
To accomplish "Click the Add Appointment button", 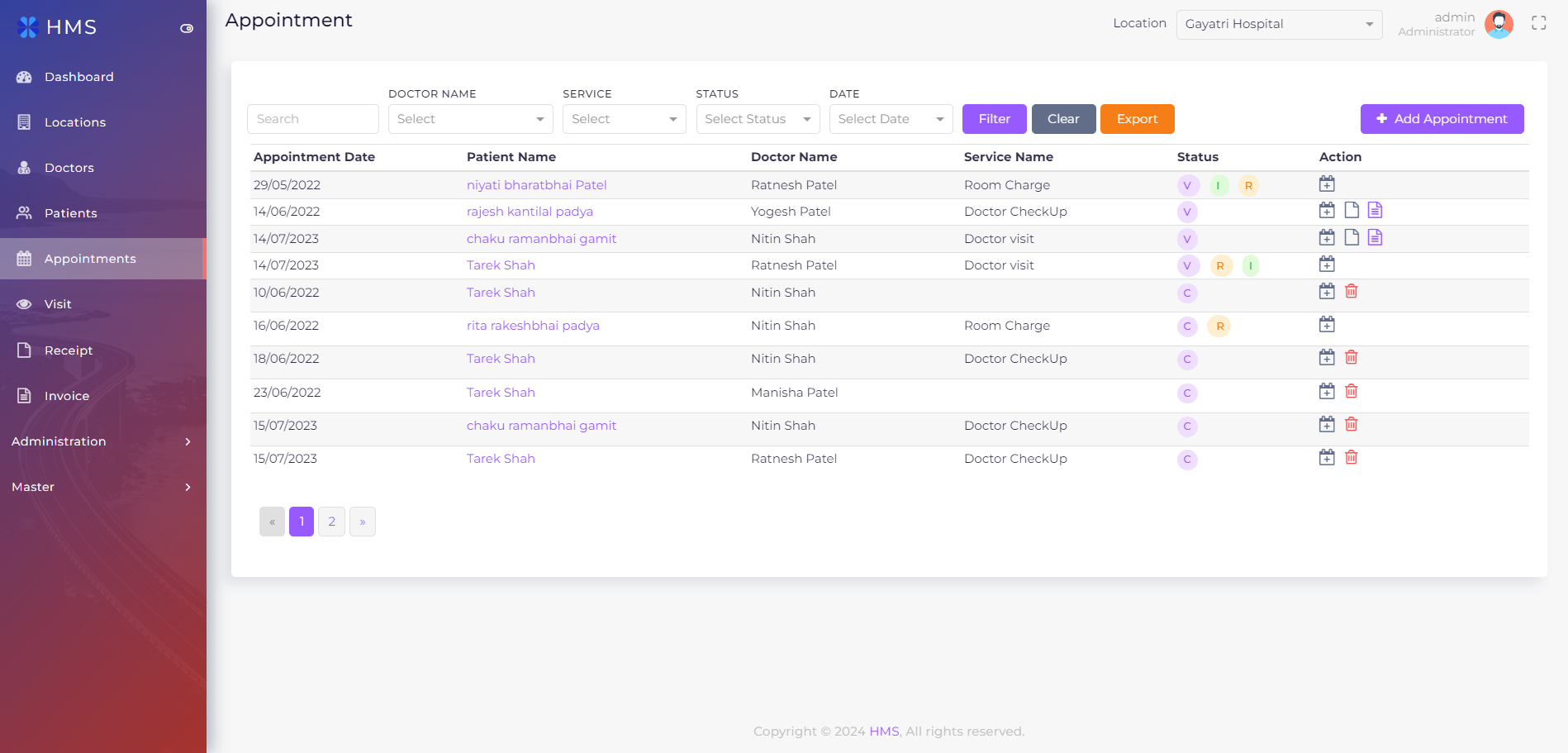I will pos(1442,119).
